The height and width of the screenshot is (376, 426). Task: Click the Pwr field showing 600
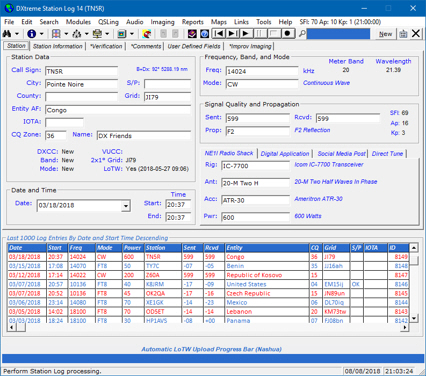256,217
